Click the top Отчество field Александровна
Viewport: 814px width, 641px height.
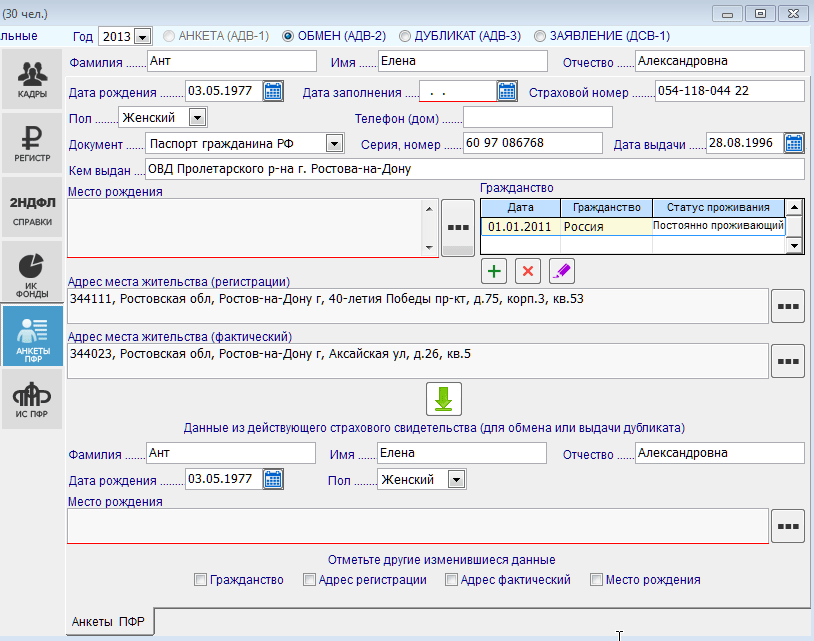pyautogui.click(x=720, y=61)
